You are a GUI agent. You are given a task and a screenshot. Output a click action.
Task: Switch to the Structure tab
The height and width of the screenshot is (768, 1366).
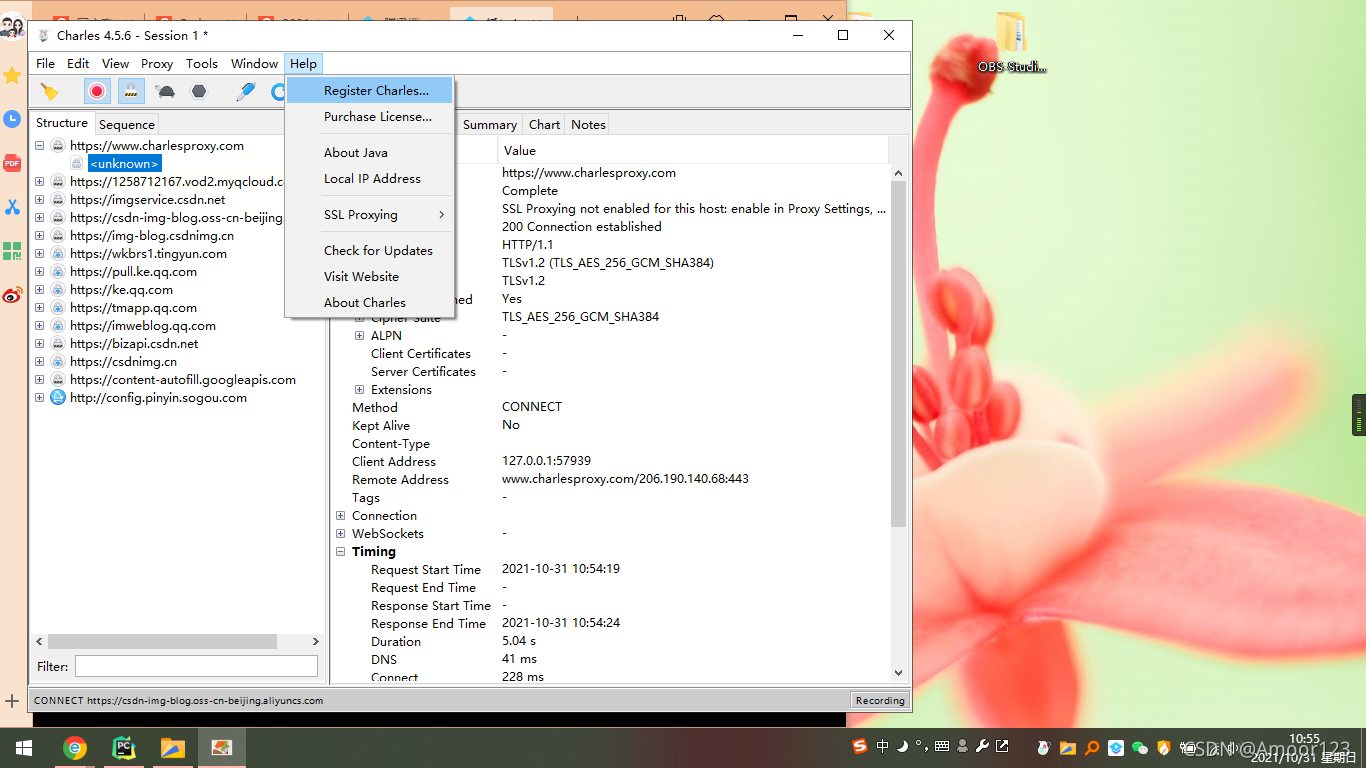62,123
